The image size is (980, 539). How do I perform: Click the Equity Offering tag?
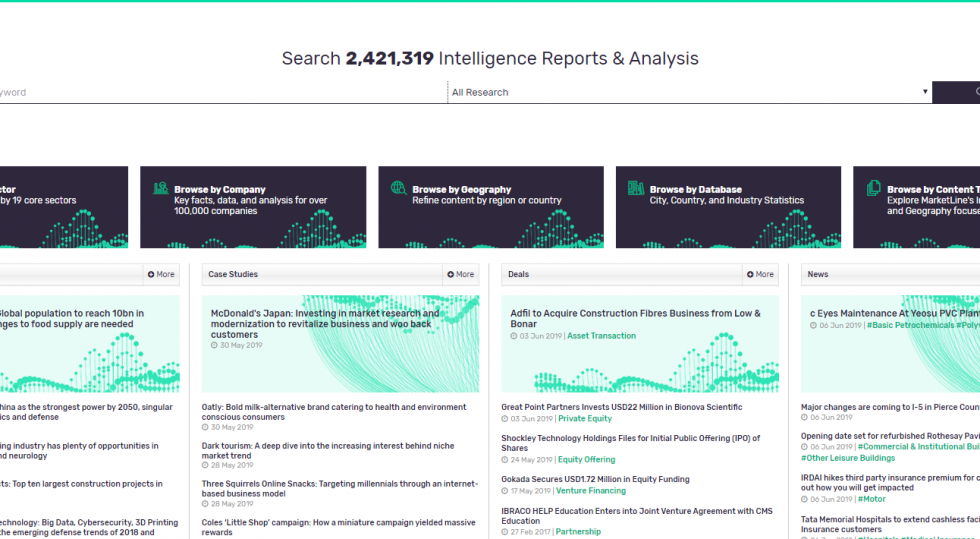tap(586, 460)
